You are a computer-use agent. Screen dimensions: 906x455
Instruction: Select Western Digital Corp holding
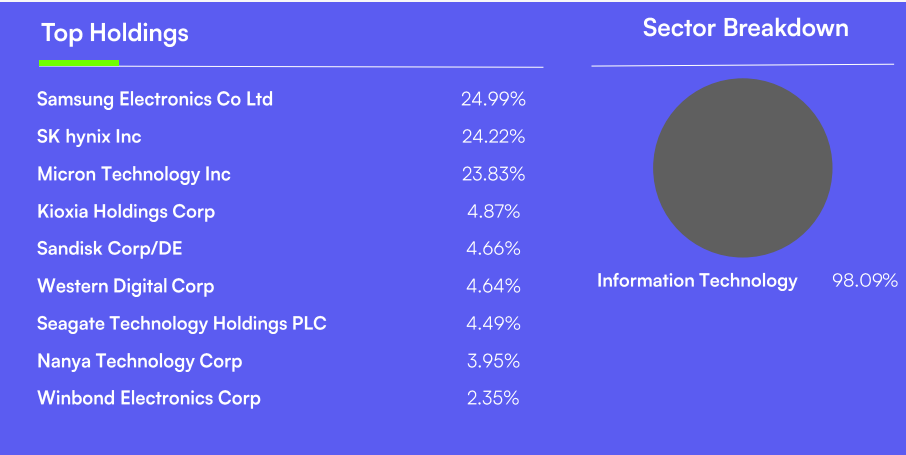[126, 286]
